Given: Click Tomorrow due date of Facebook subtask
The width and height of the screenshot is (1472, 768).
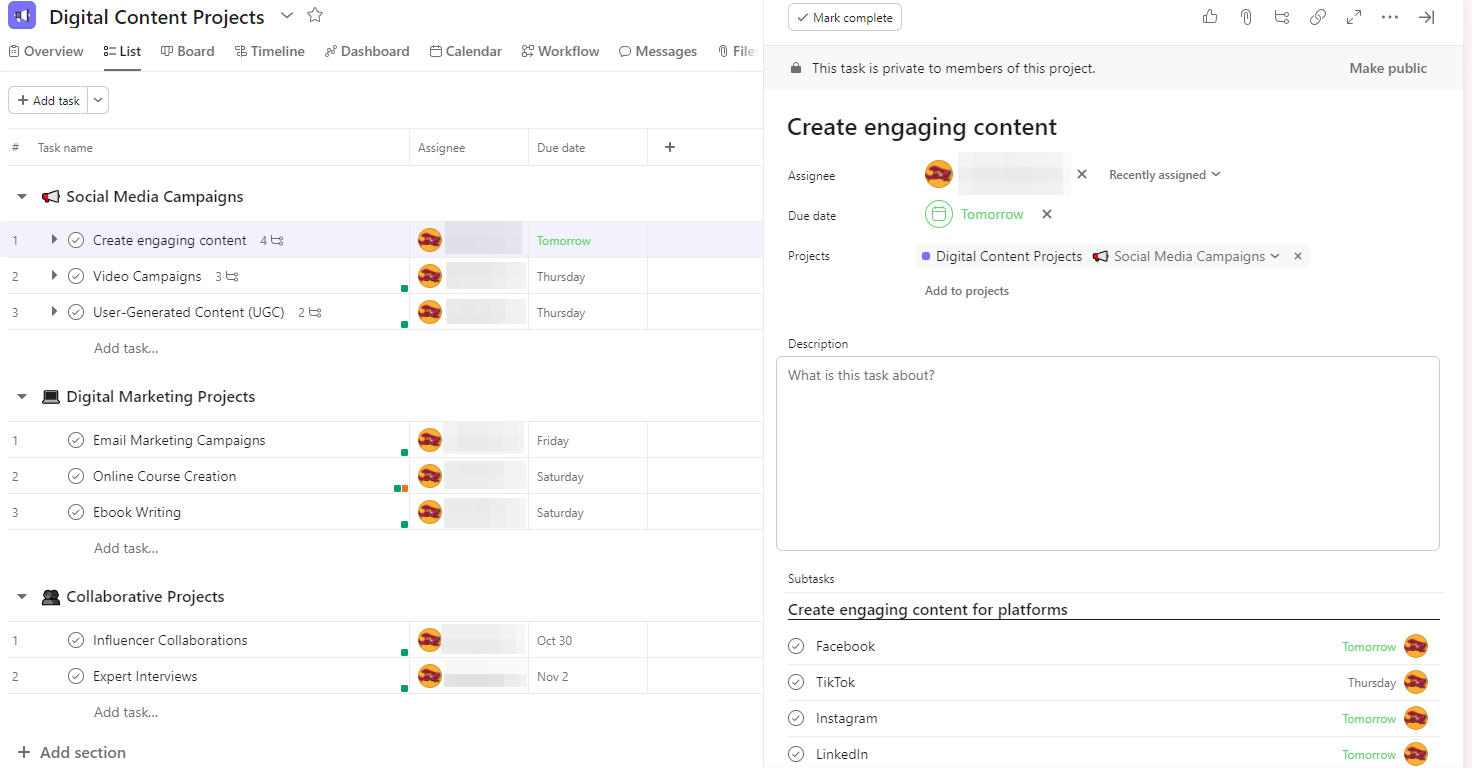Looking at the screenshot, I should [x=1369, y=647].
